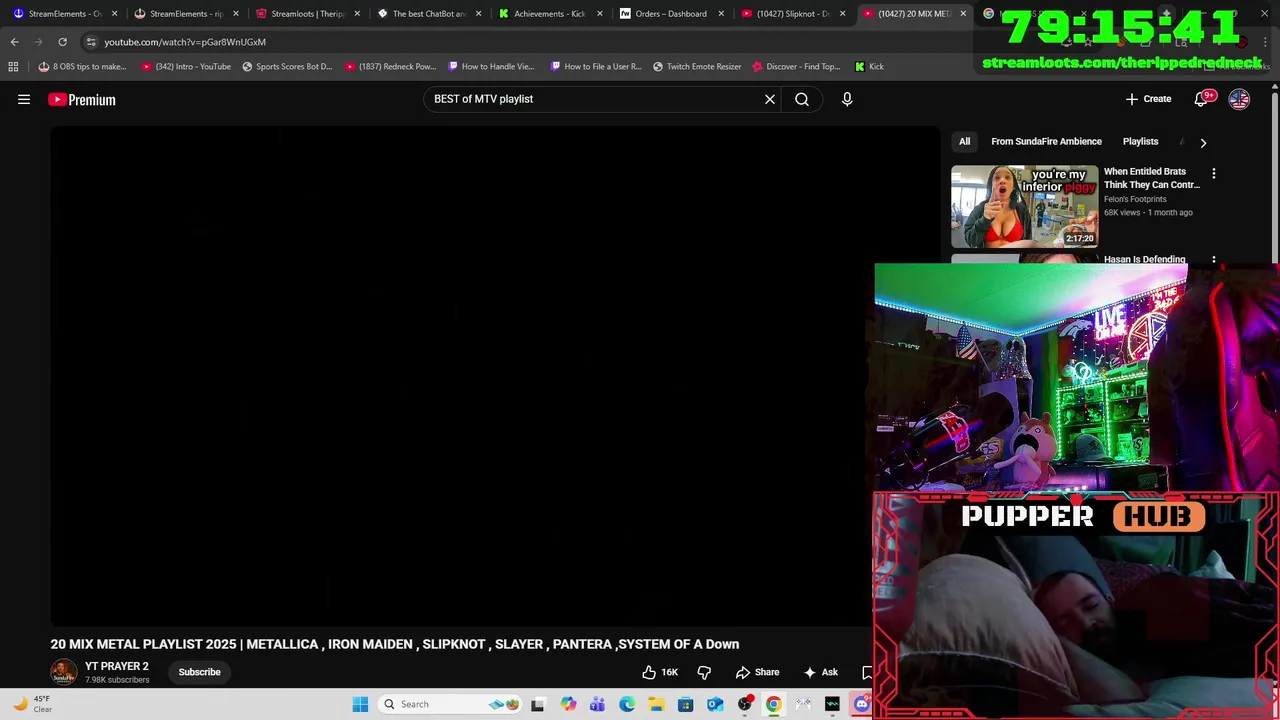
Task: Open Discover - Find Top bookmark
Action: [x=795, y=66]
